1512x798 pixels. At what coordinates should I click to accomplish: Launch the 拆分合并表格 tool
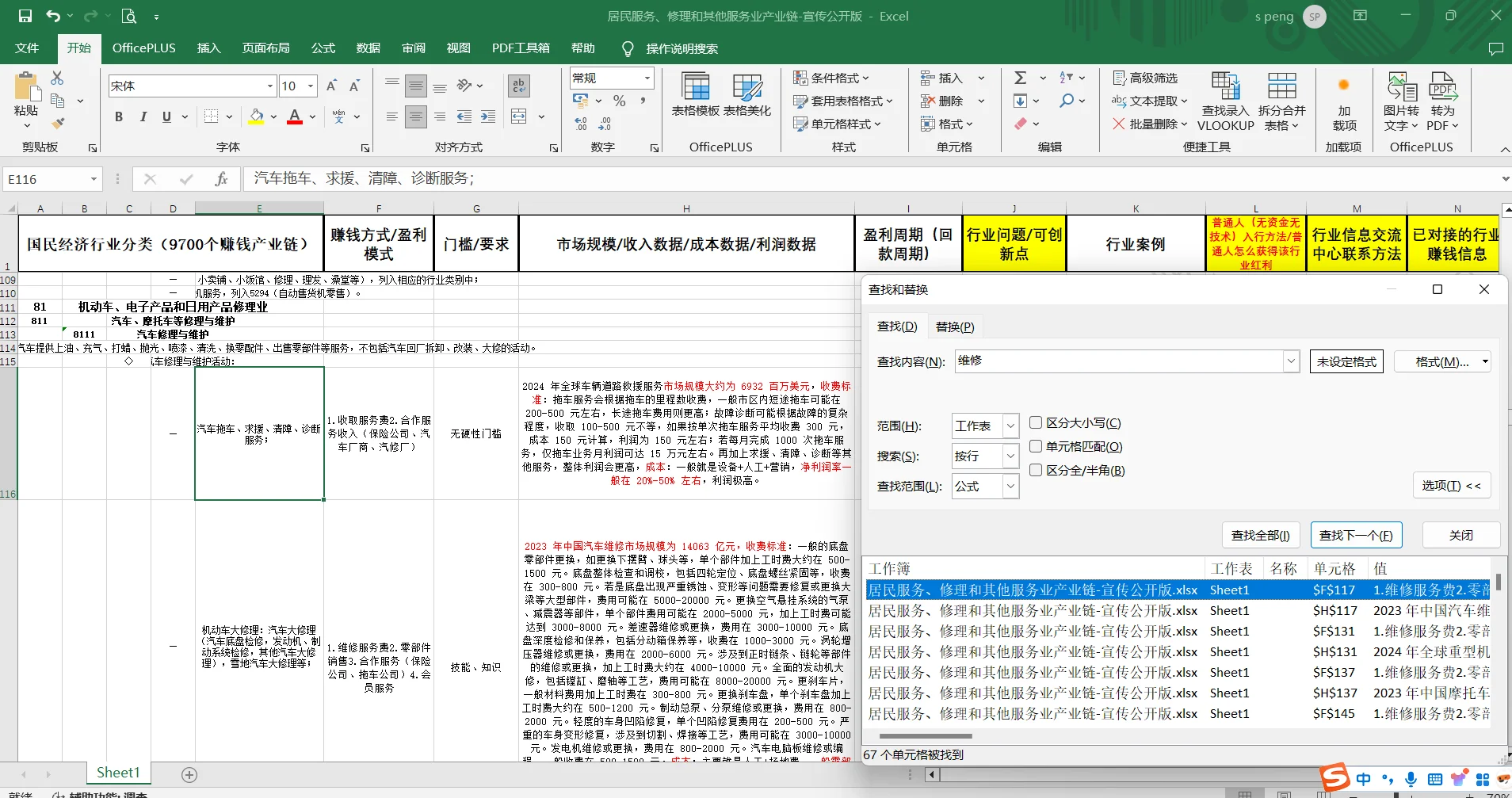(x=1281, y=101)
